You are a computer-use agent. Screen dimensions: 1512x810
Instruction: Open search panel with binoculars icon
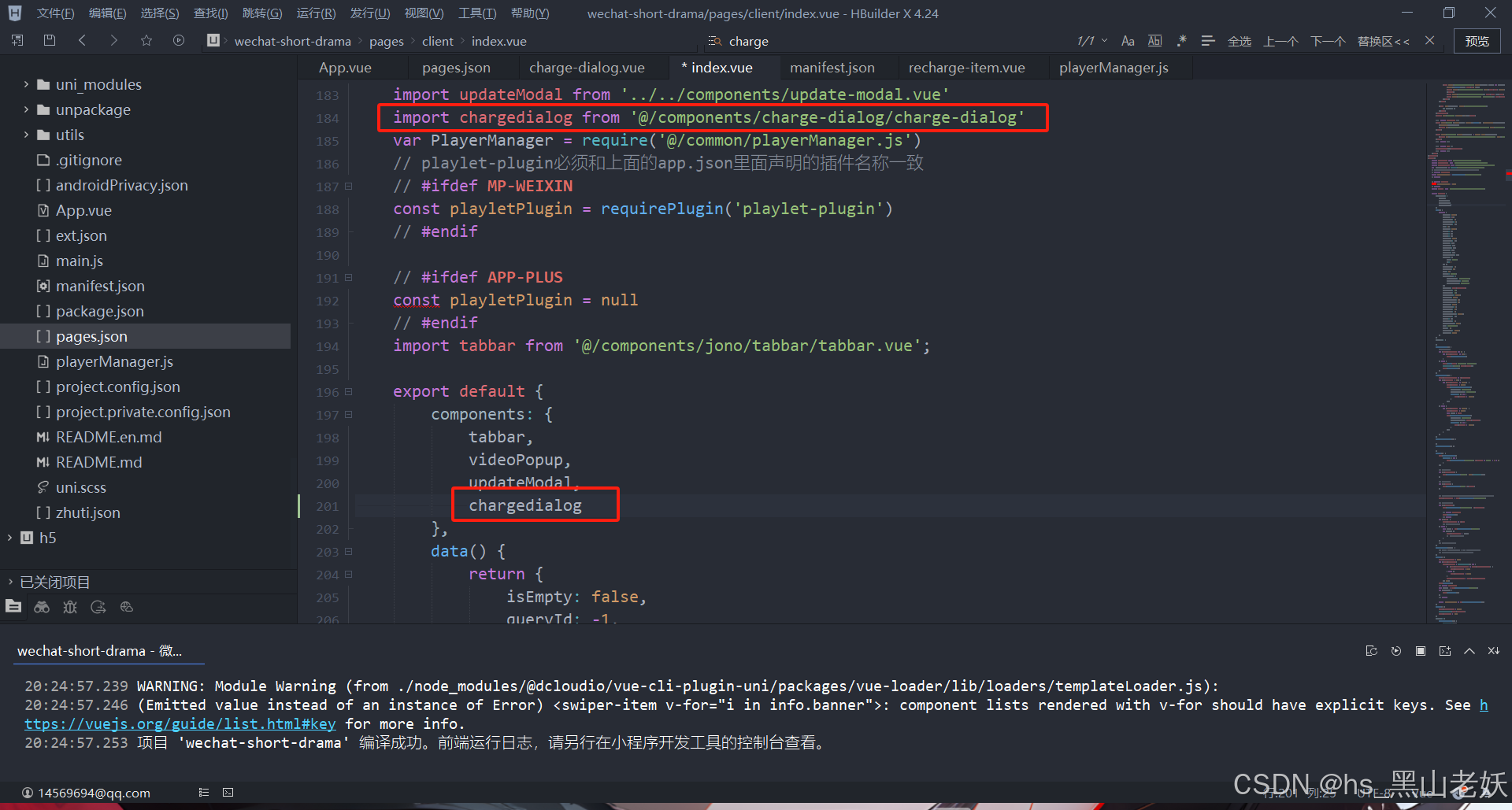pos(41,607)
